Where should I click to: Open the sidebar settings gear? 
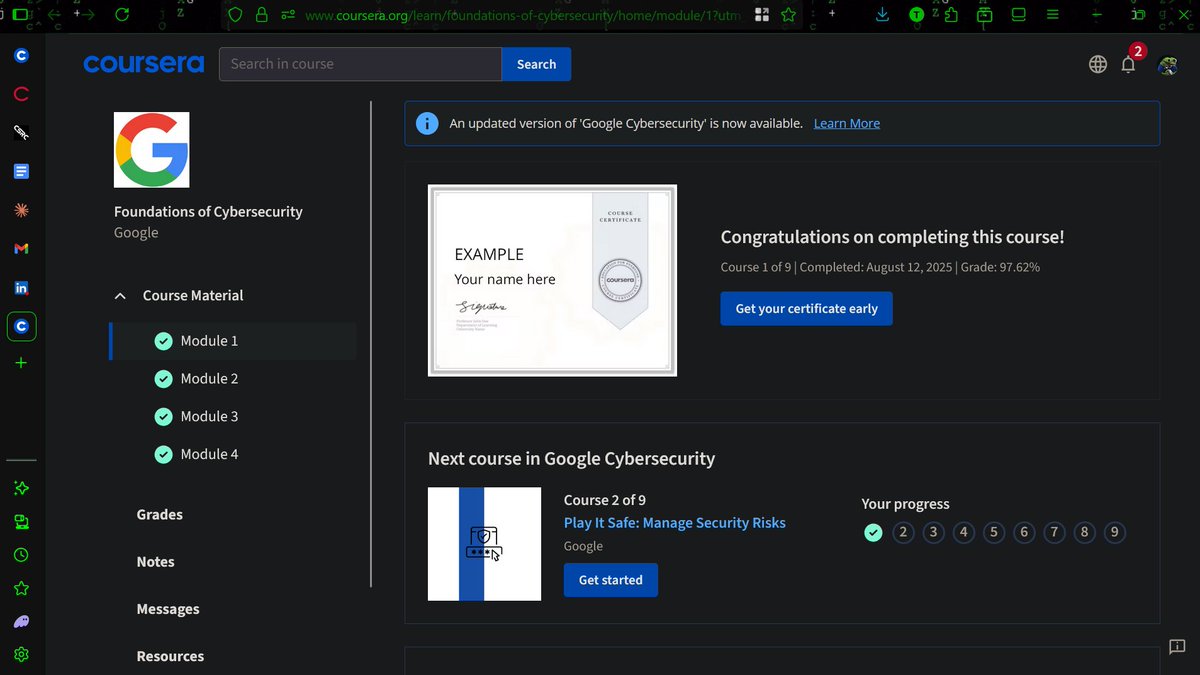coord(21,654)
